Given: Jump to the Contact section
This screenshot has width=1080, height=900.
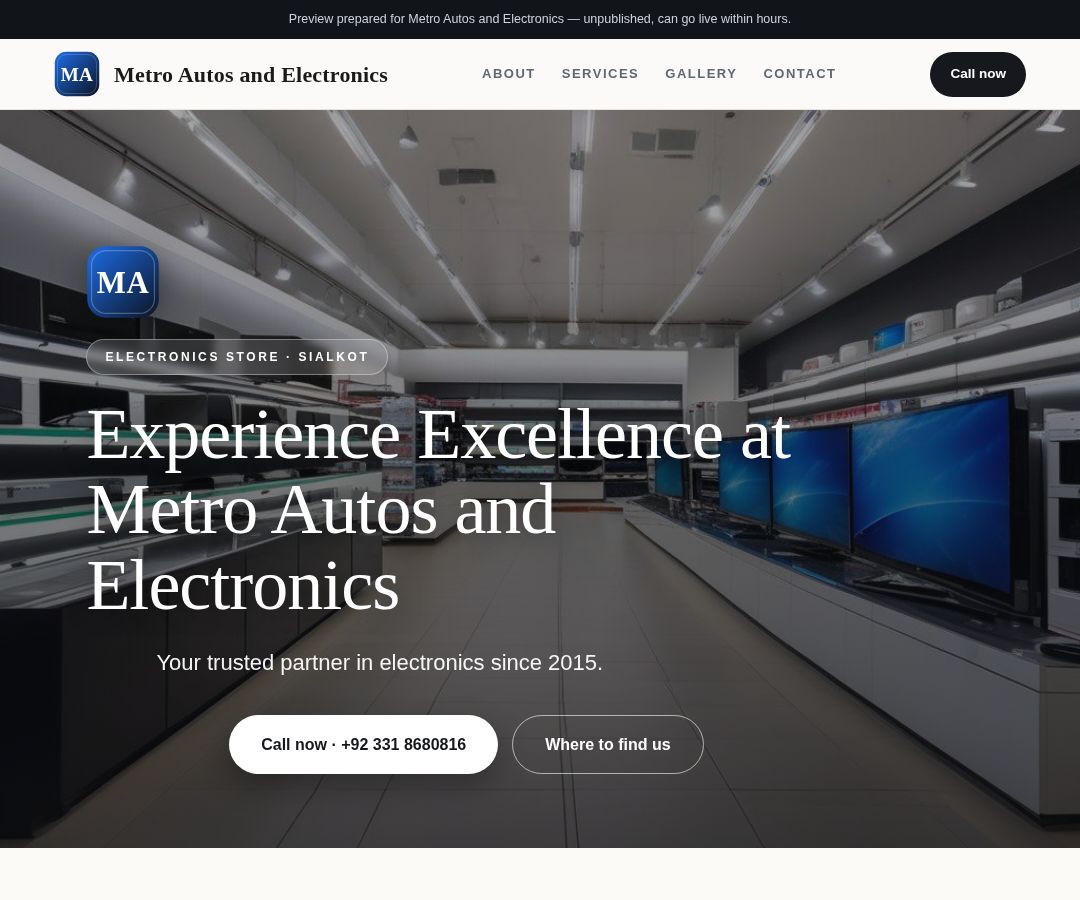Looking at the screenshot, I should click(x=799, y=74).
